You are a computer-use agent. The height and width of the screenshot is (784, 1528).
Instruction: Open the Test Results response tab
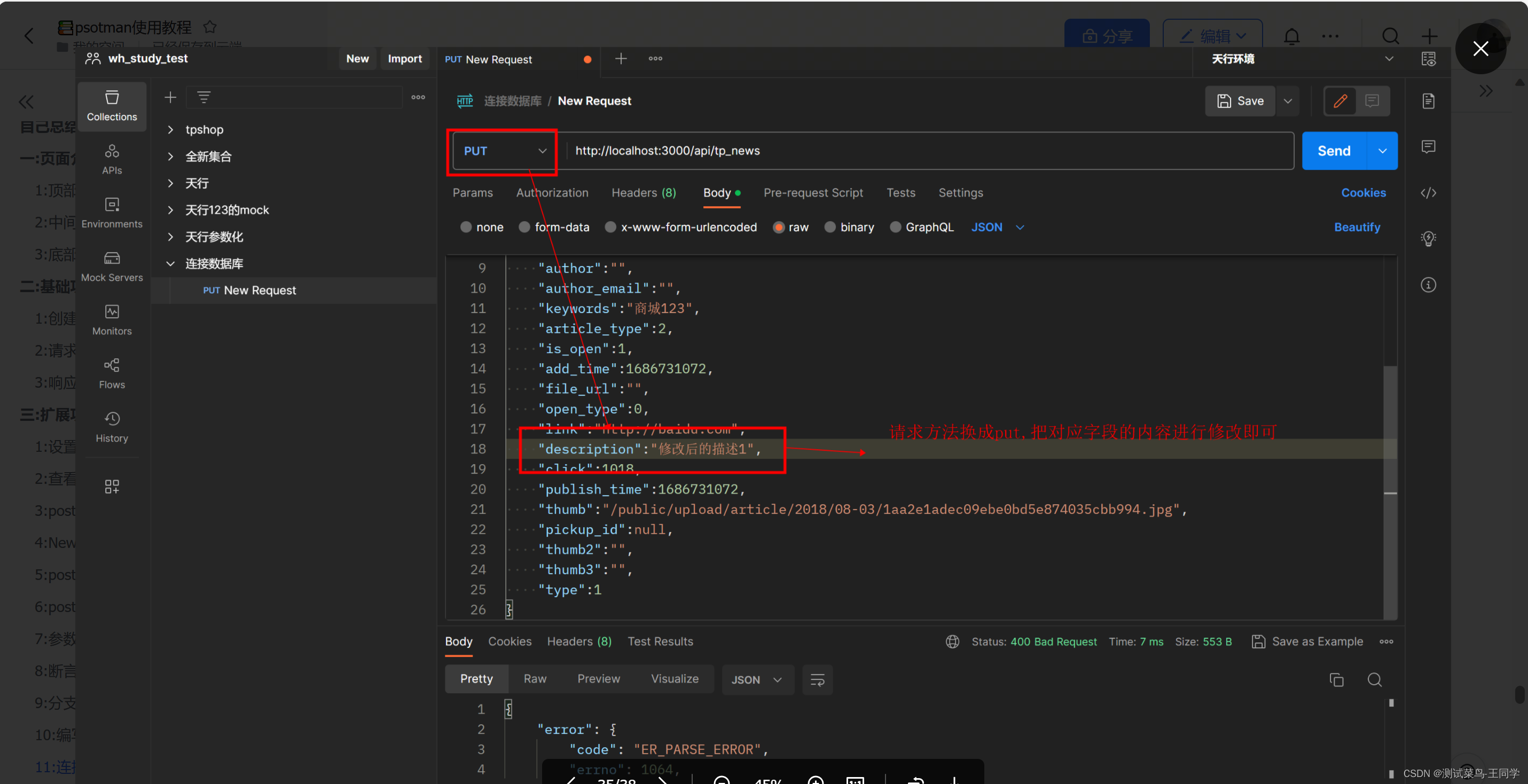pos(660,641)
